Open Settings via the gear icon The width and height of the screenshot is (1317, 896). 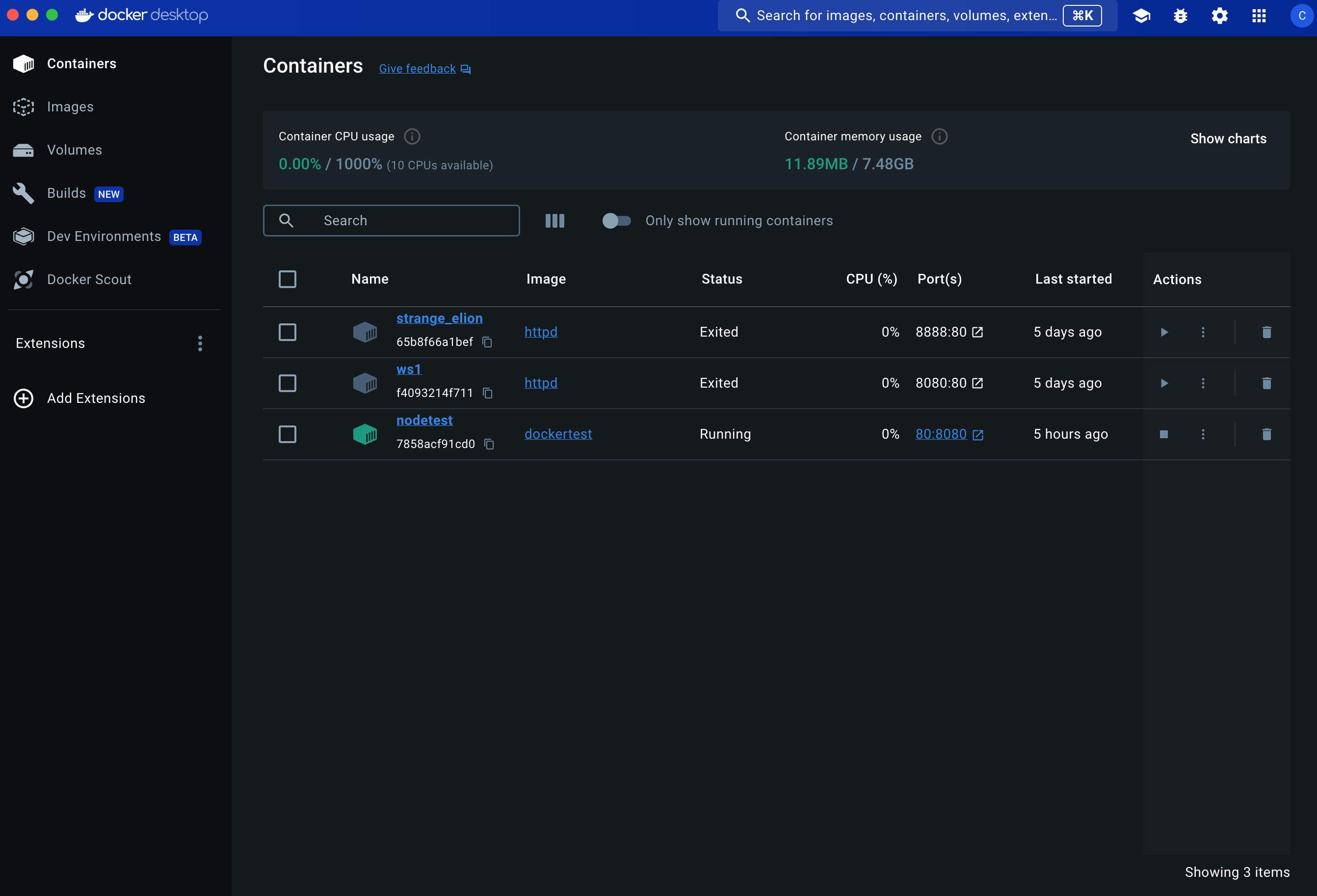1219,16
